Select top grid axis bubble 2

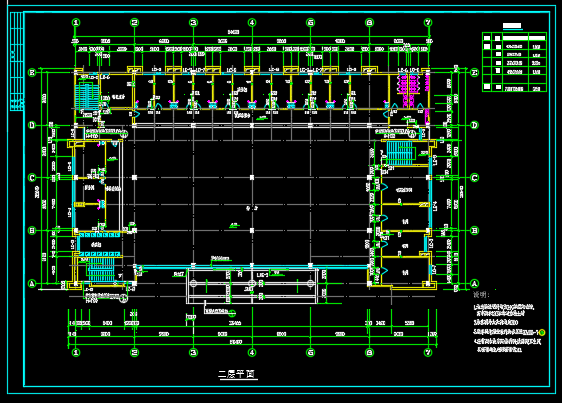134,23
